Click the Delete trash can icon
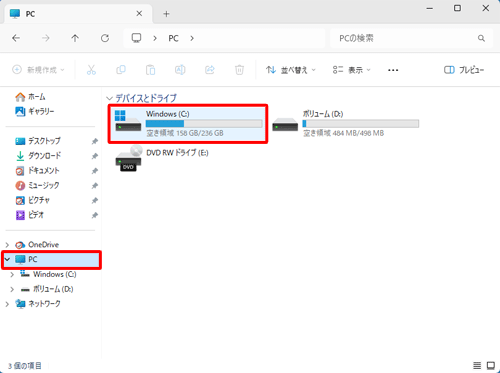The height and width of the screenshot is (373, 500). (239, 70)
